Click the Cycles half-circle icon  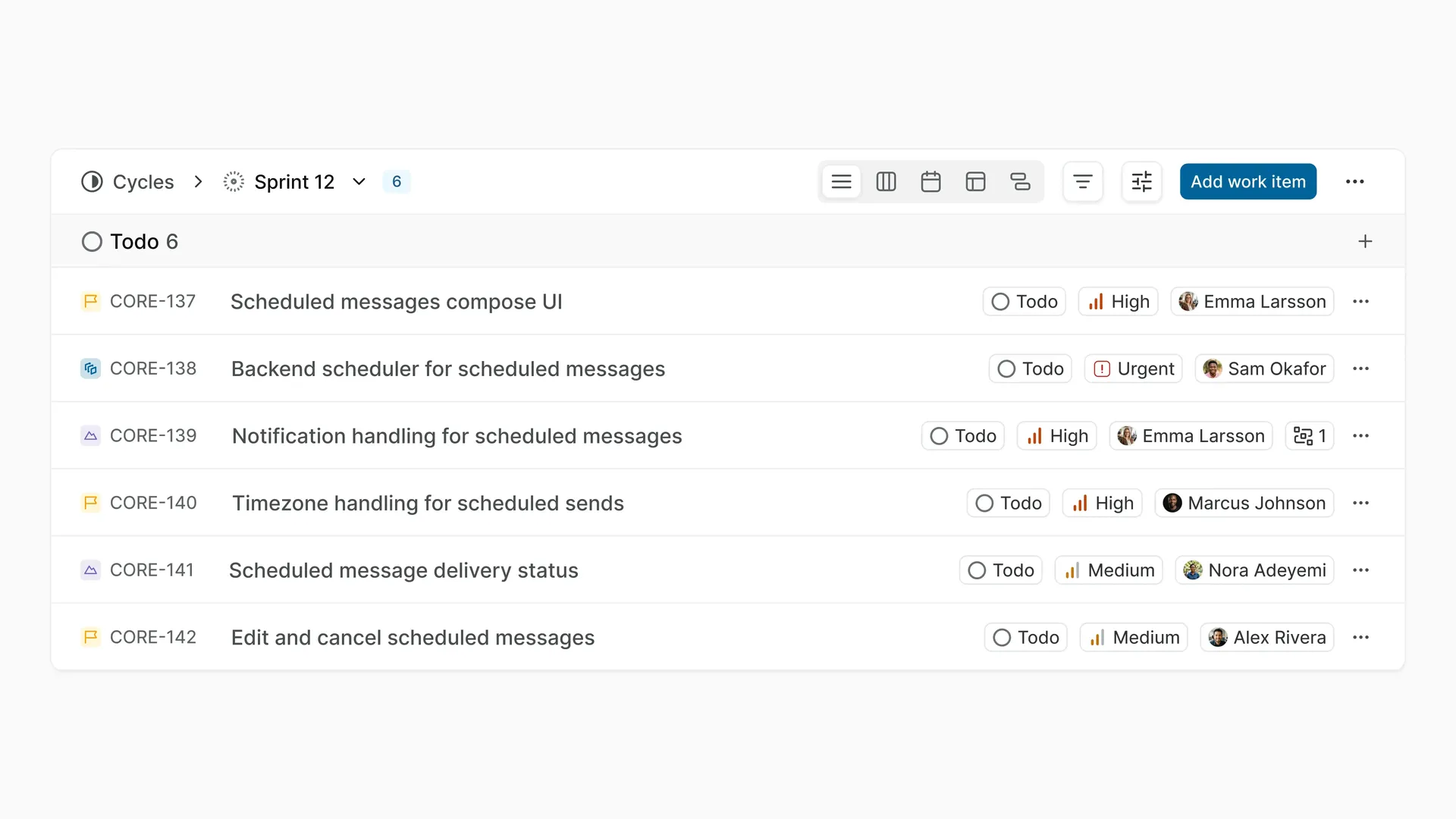coord(92,182)
